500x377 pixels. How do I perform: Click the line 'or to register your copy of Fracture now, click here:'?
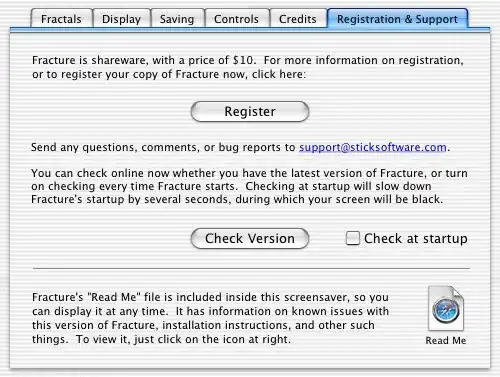(169, 74)
